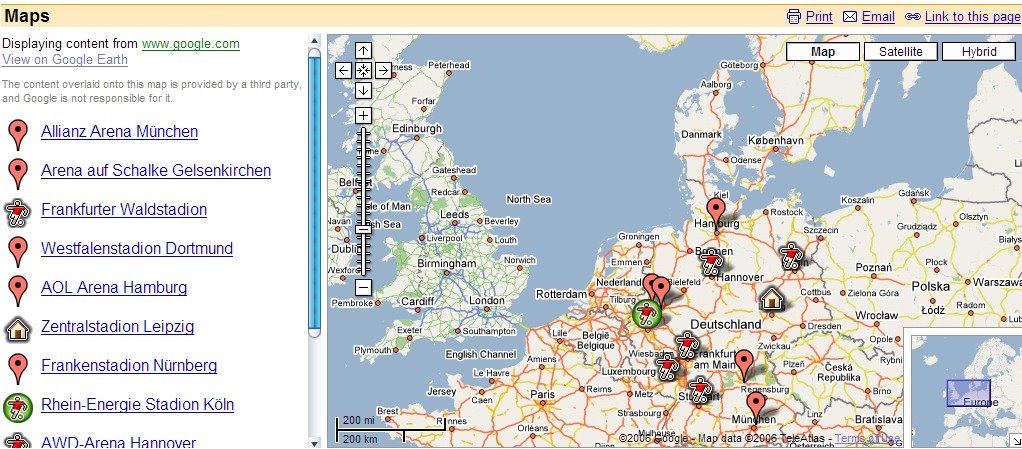
Task: Switch to Satellite view
Action: [901, 51]
